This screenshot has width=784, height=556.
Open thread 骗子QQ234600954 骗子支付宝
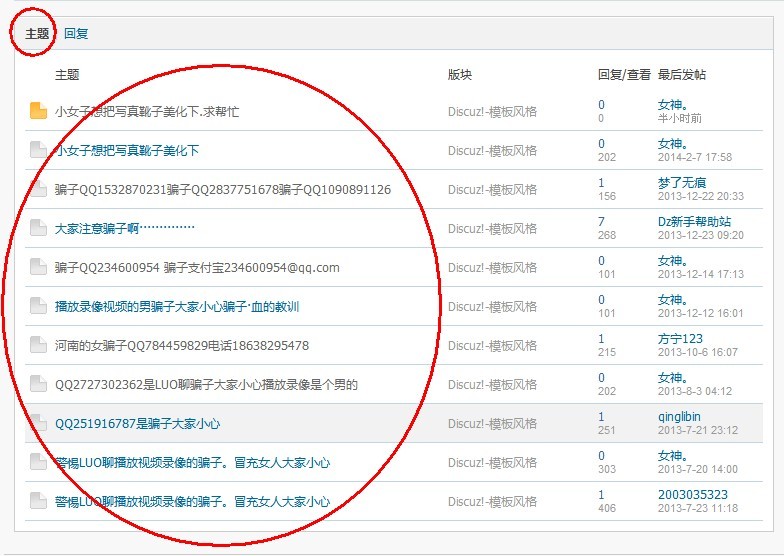(x=197, y=268)
